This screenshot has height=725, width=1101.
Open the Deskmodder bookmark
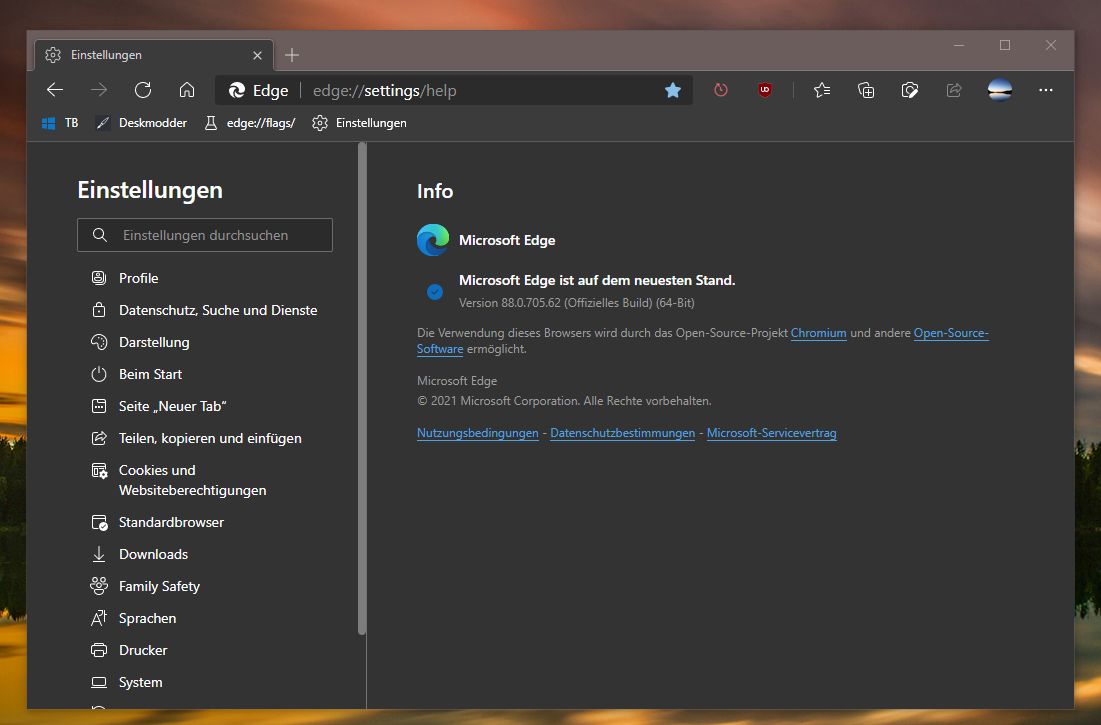point(141,123)
